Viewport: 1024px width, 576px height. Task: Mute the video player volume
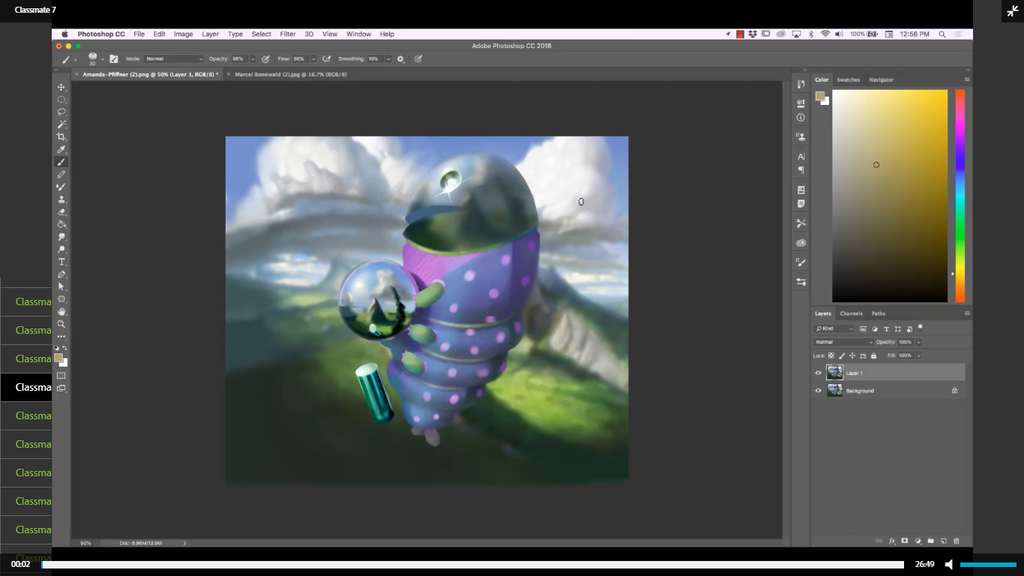point(949,564)
